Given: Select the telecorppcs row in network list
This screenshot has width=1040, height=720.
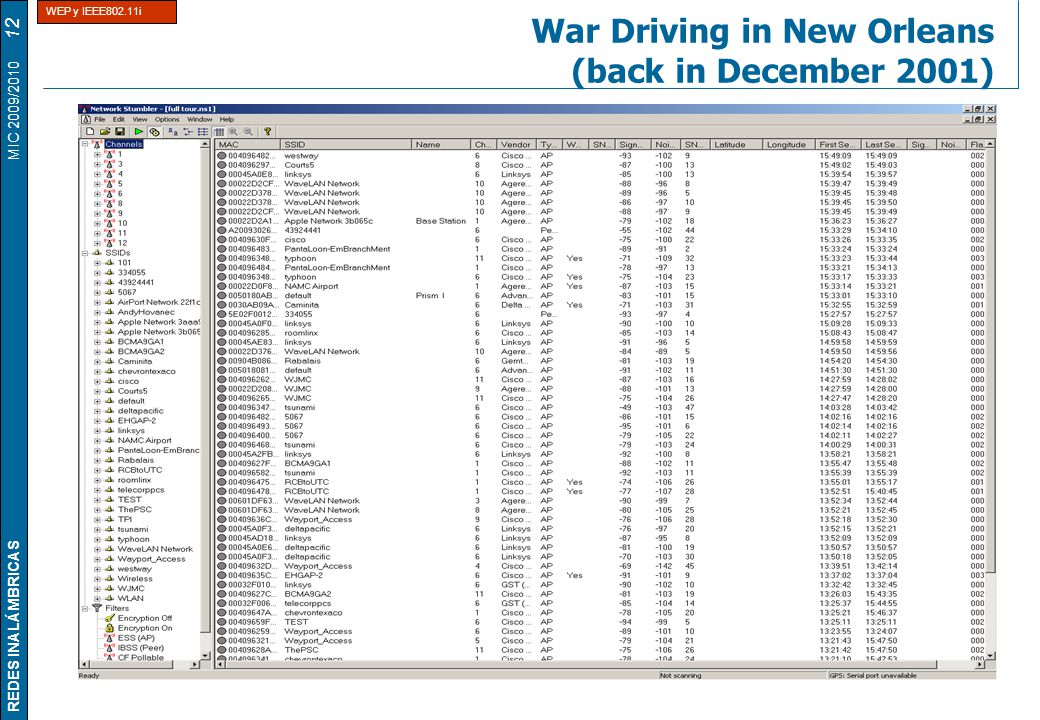Looking at the screenshot, I should 600,603.
